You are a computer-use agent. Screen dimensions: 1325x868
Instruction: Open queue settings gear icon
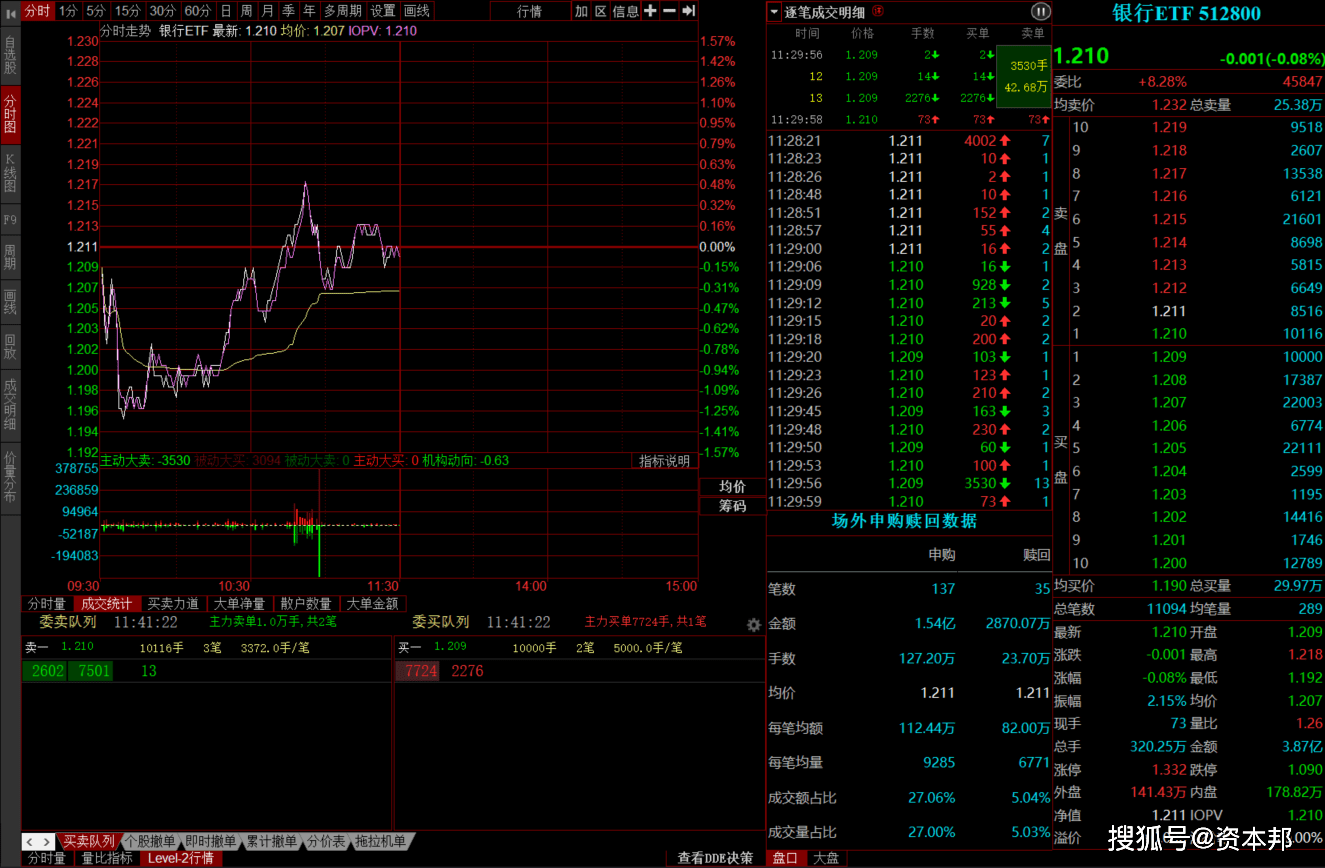pos(754,624)
